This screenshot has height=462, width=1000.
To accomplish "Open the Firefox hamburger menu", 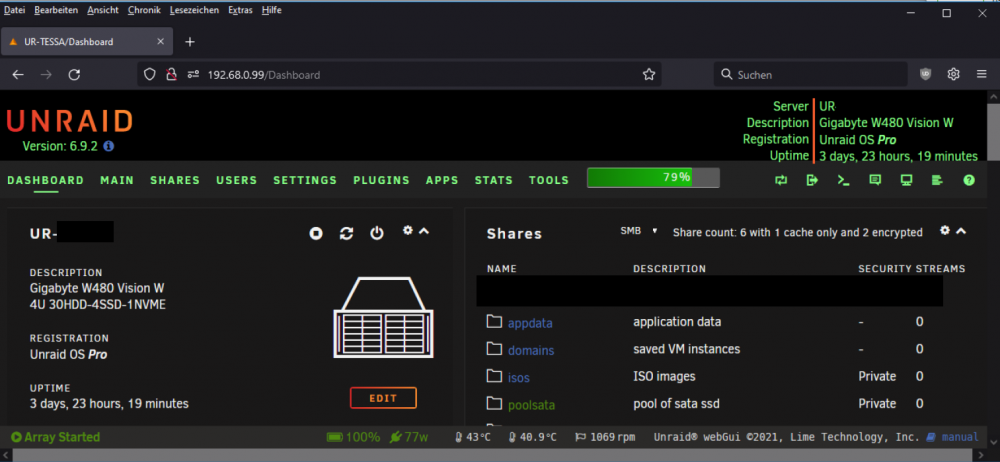I will [982, 75].
